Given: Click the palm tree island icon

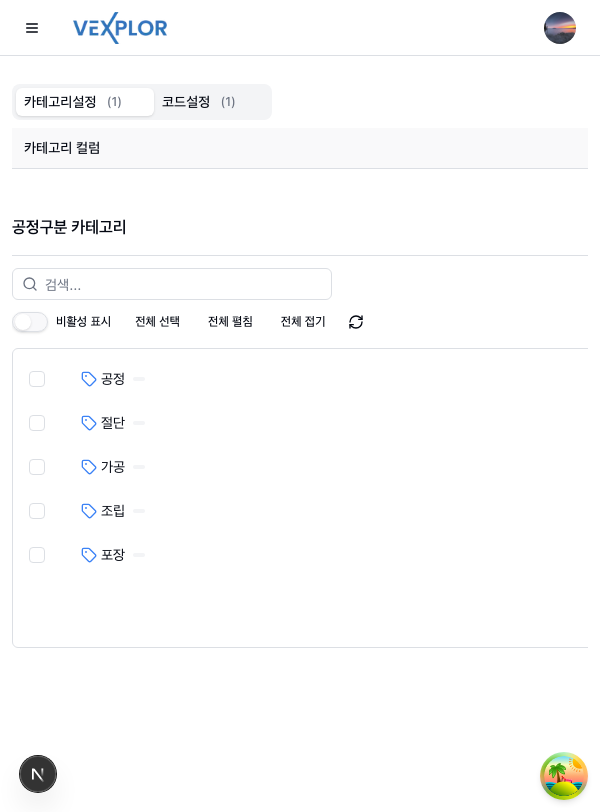Looking at the screenshot, I should click(x=564, y=776).
